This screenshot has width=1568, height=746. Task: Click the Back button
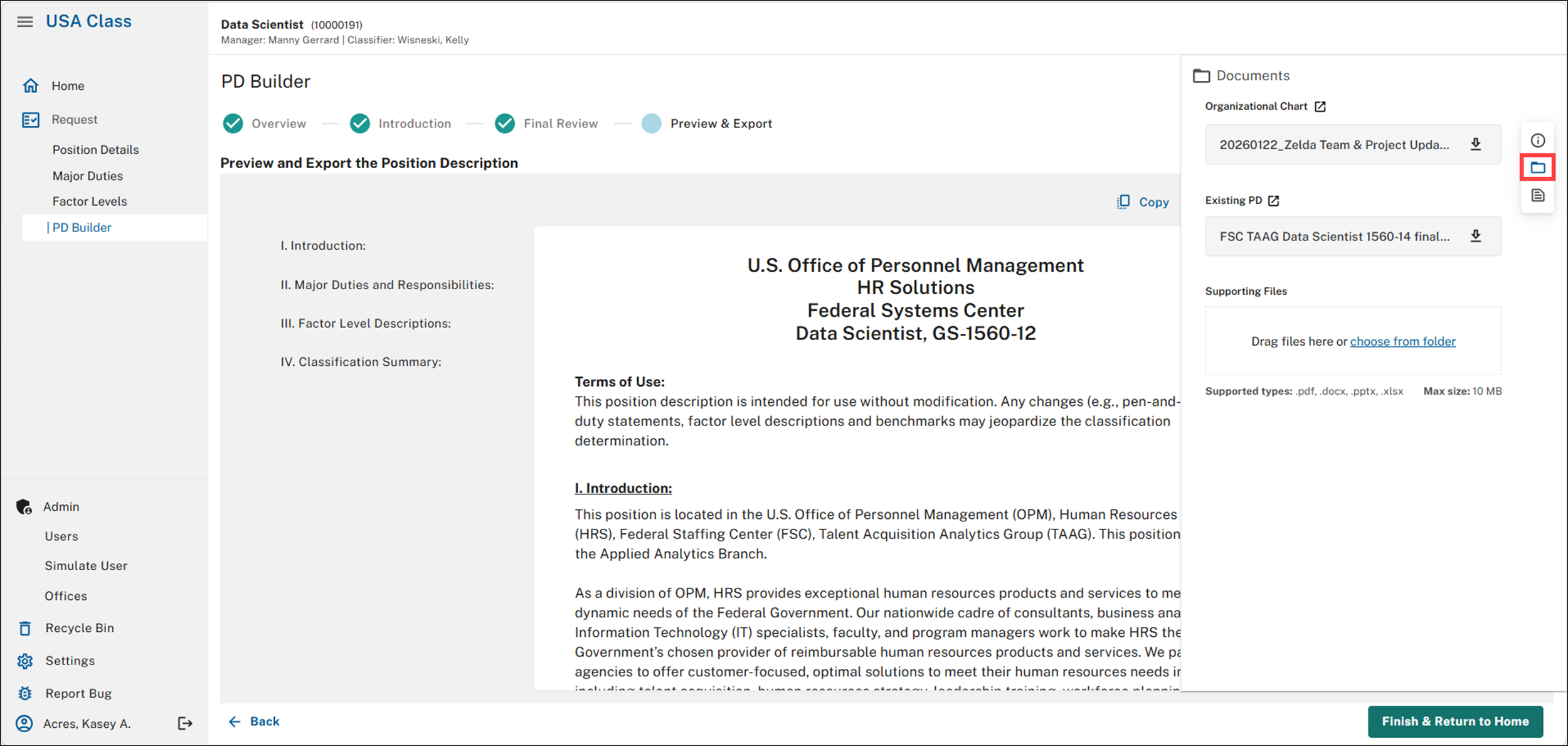point(254,722)
